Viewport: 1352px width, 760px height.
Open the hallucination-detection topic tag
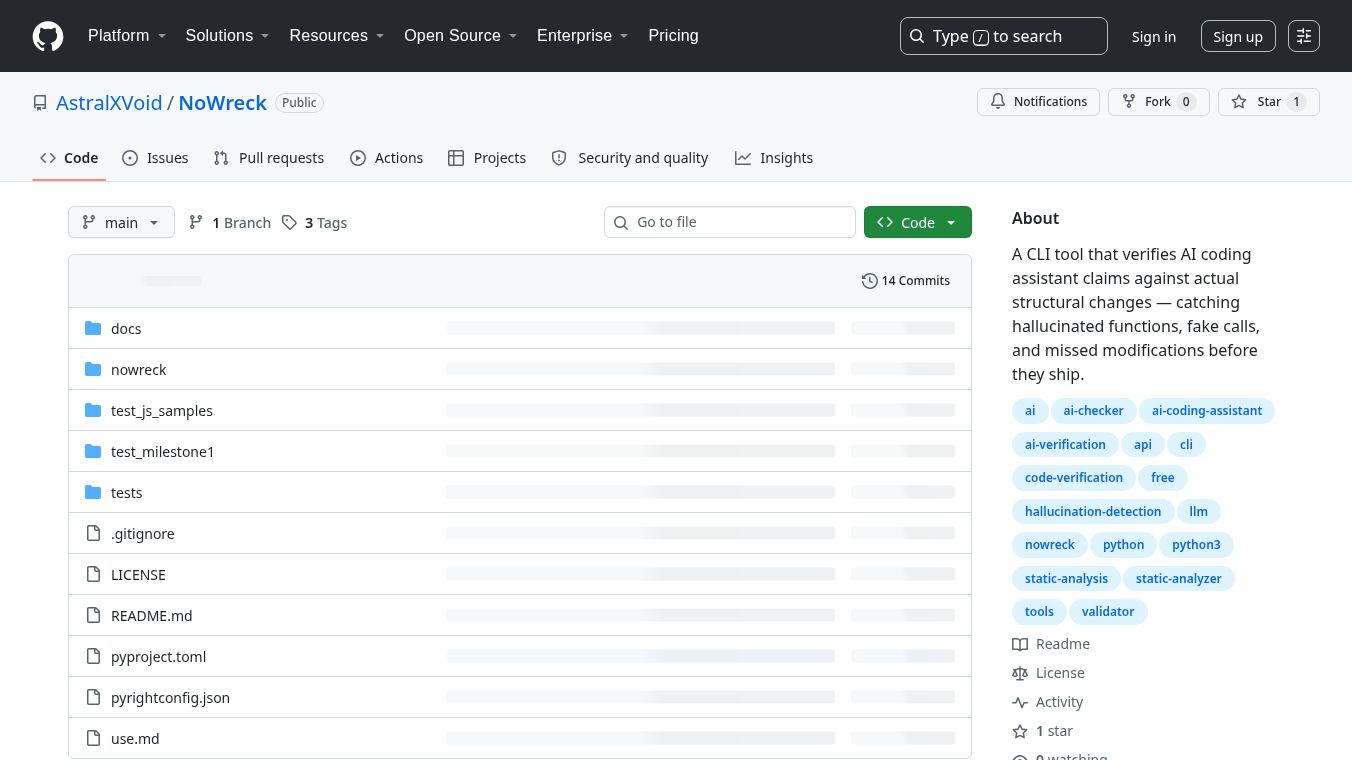click(x=1093, y=511)
